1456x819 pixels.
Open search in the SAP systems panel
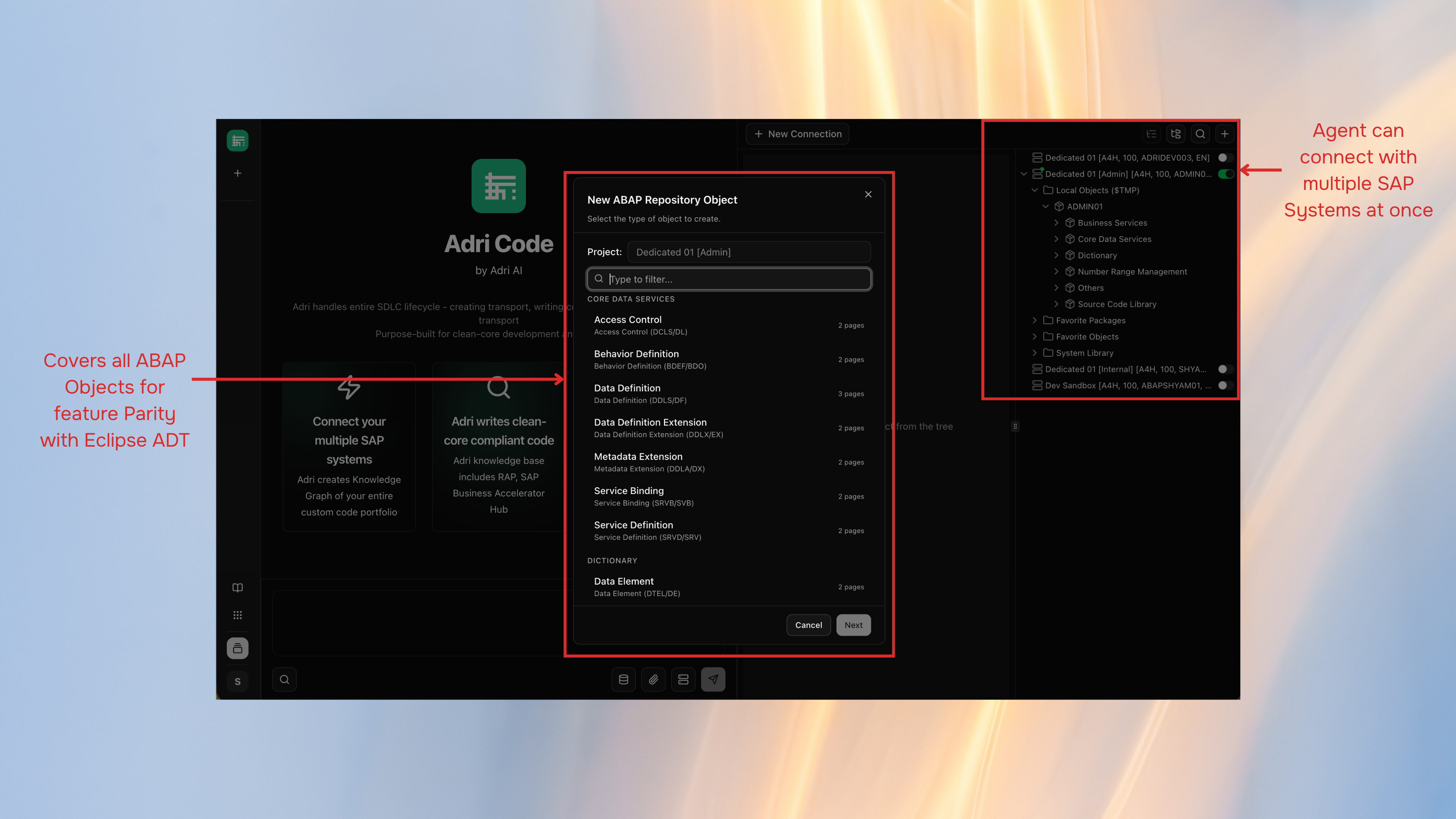click(x=1200, y=134)
